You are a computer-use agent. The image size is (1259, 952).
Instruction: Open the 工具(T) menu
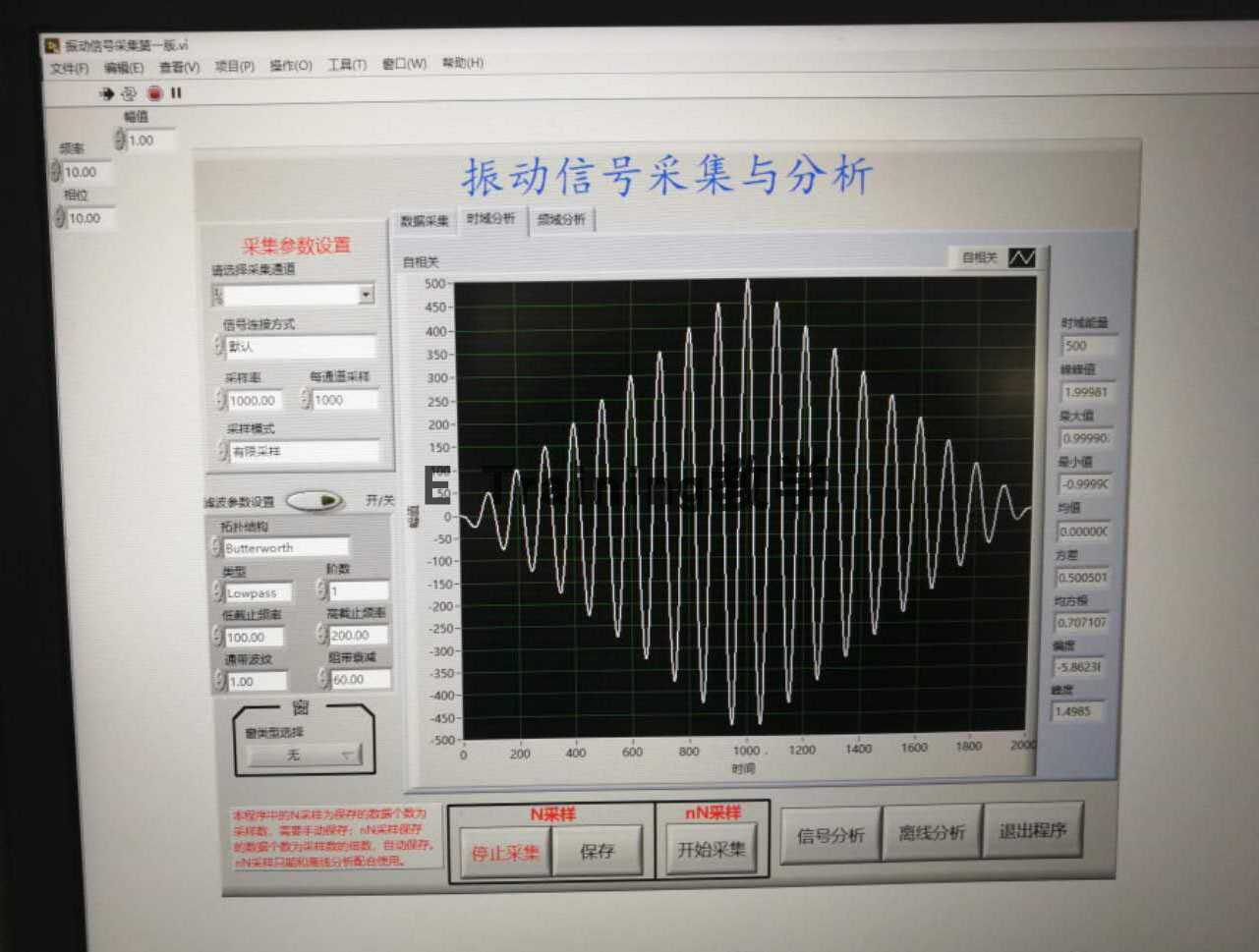pyautogui.click(x=347, y=65)
